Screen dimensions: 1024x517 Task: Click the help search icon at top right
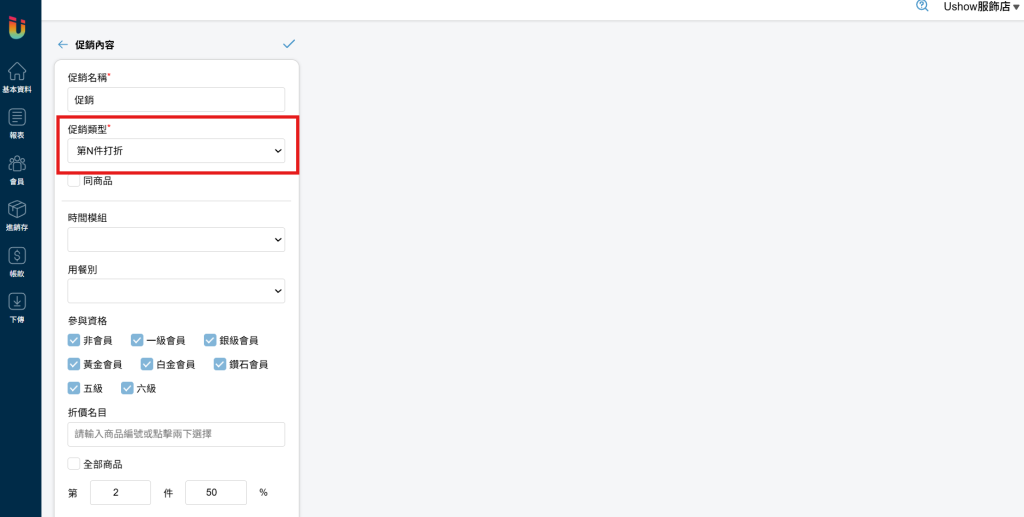click(x=922, y=6)
